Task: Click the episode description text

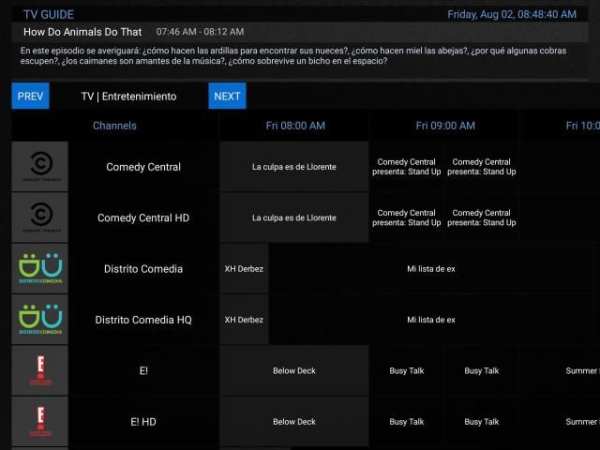Action: [x=293, y=56]
